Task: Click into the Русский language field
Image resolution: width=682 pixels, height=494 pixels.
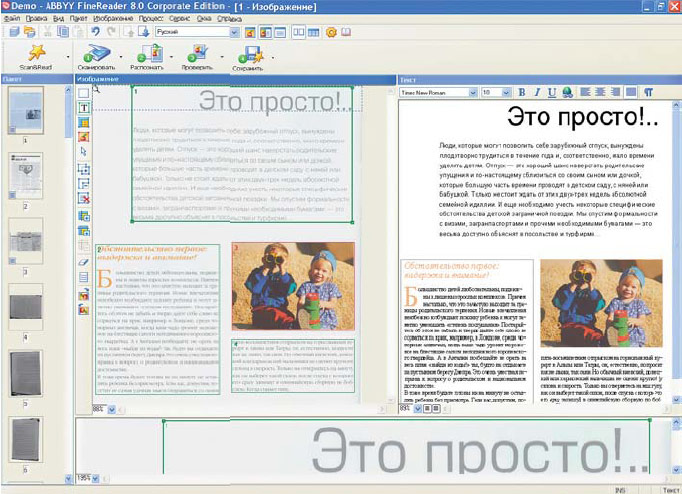Action: [192, 32]
